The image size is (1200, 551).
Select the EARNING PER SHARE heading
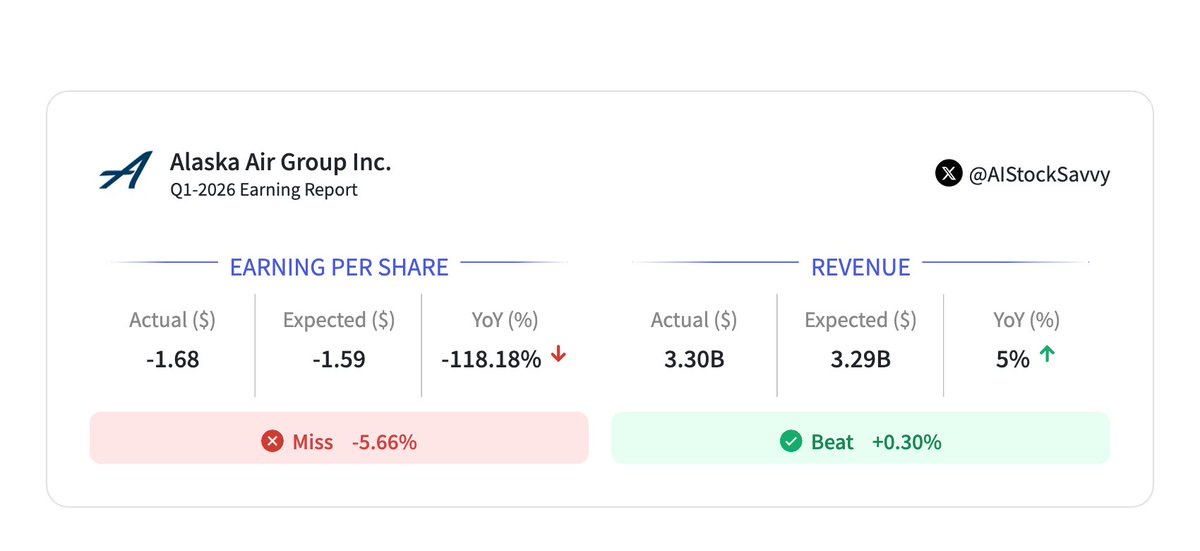pos(339,267)
